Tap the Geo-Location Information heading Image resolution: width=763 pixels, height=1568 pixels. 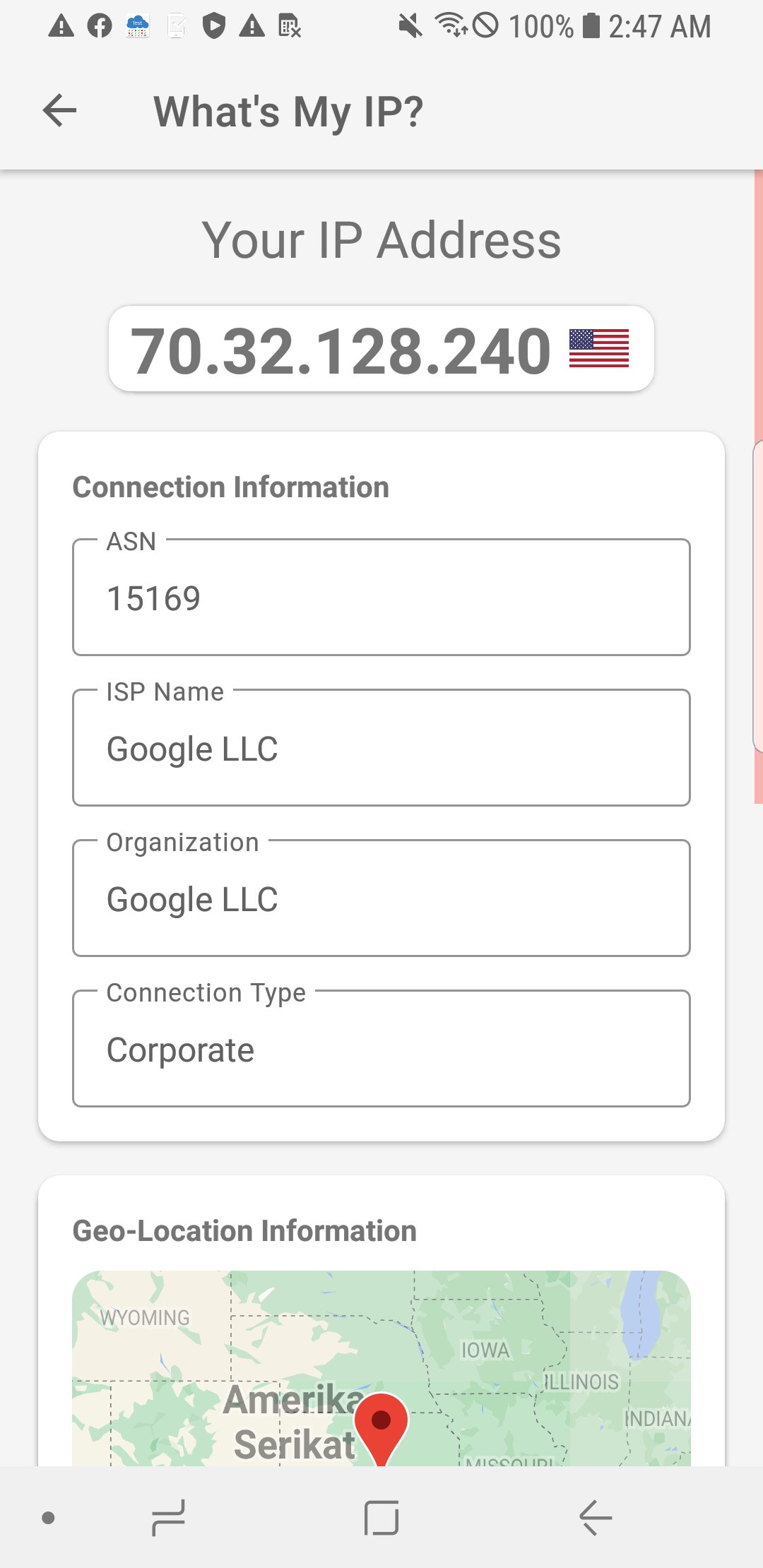pos(244,1229)
